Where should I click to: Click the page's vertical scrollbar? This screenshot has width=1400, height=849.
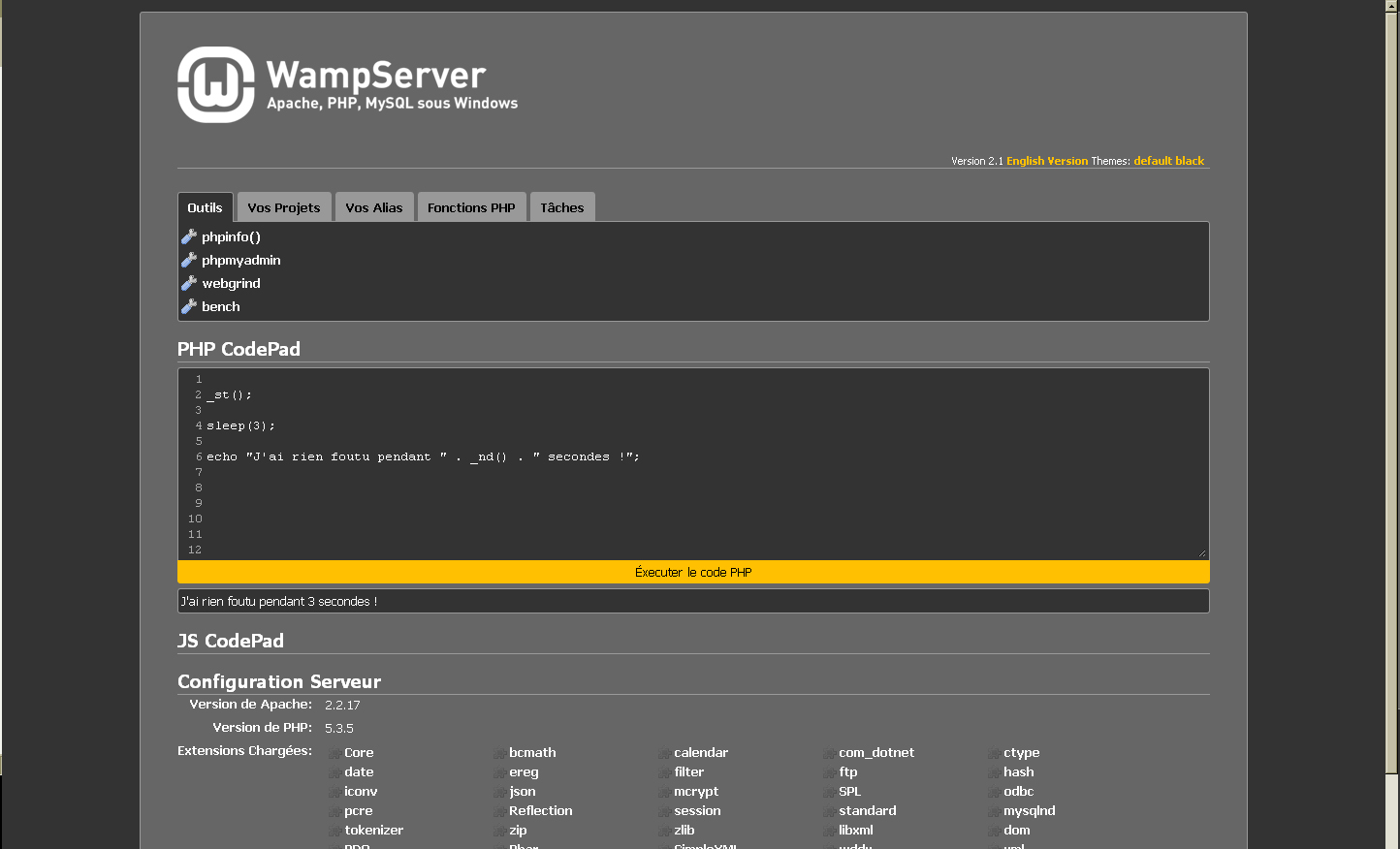(1392, 388)
